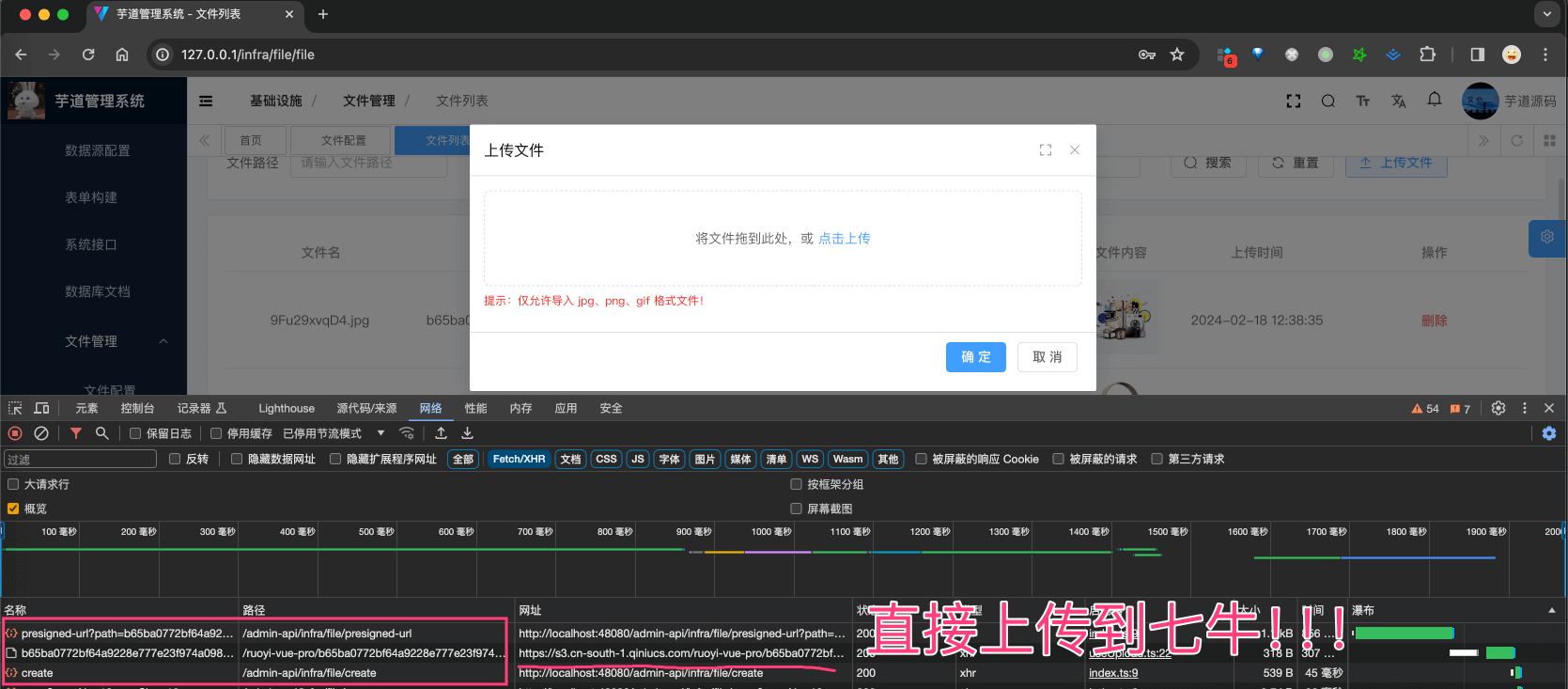The image size is (1568, 689).
Task: Click the hamburger menu collapse icon
Action: [x=206, y=102]
